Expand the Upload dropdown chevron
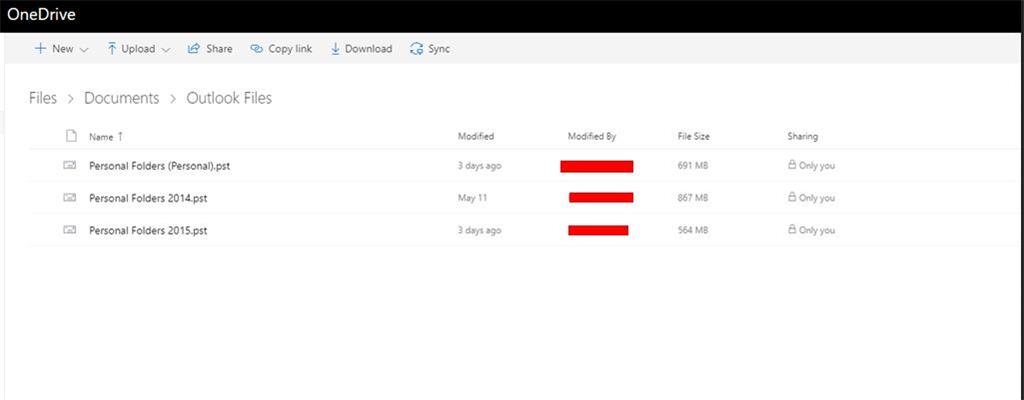This screenshot has width=1024, height=400. pyautogui.click(x=165, y=50)
